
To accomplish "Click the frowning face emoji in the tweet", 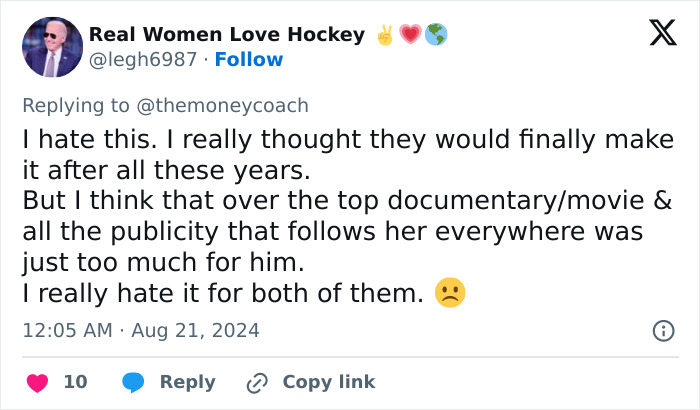I will coord(450,294).
